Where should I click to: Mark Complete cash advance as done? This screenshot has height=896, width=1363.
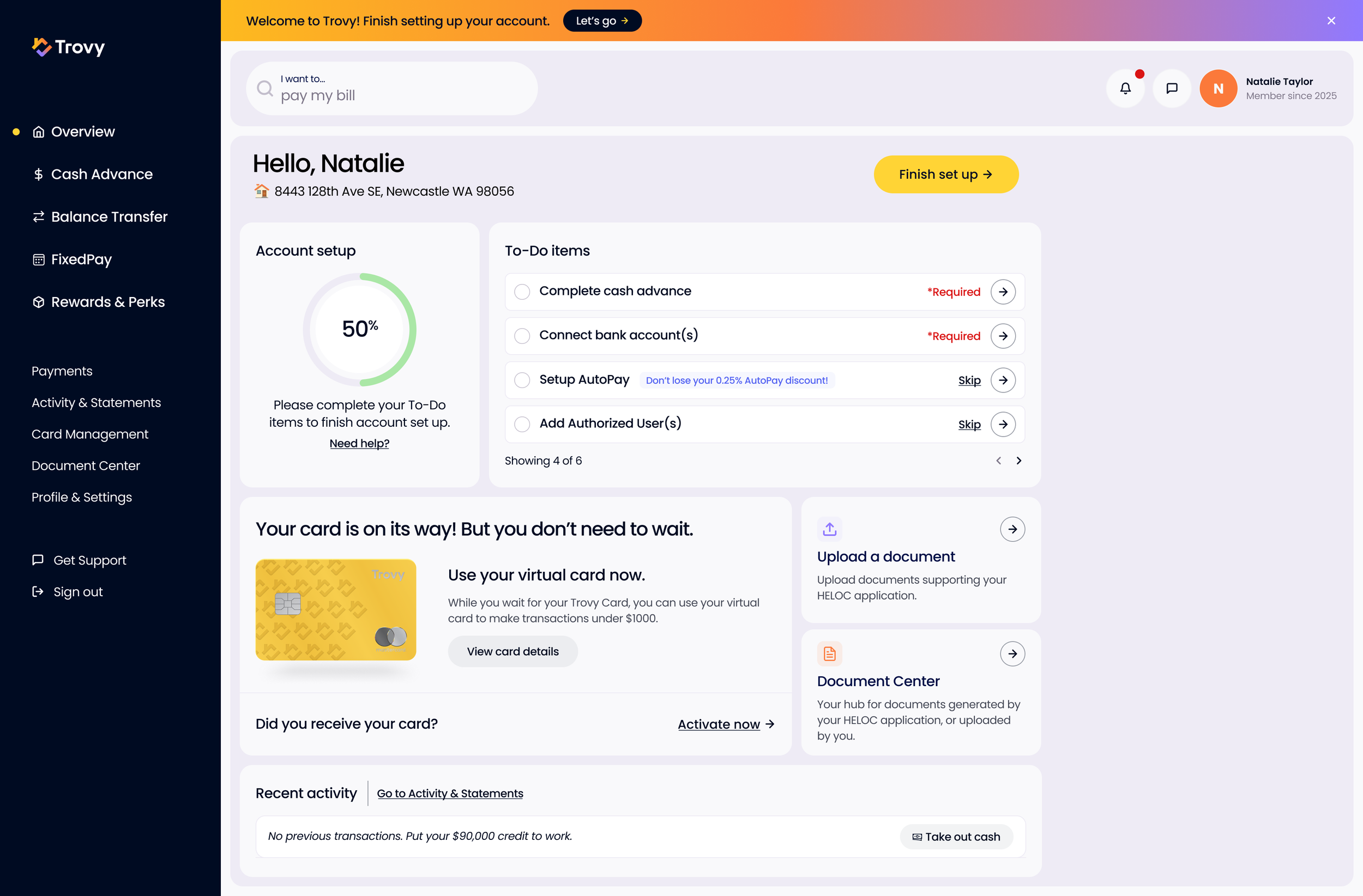(522, 292)
